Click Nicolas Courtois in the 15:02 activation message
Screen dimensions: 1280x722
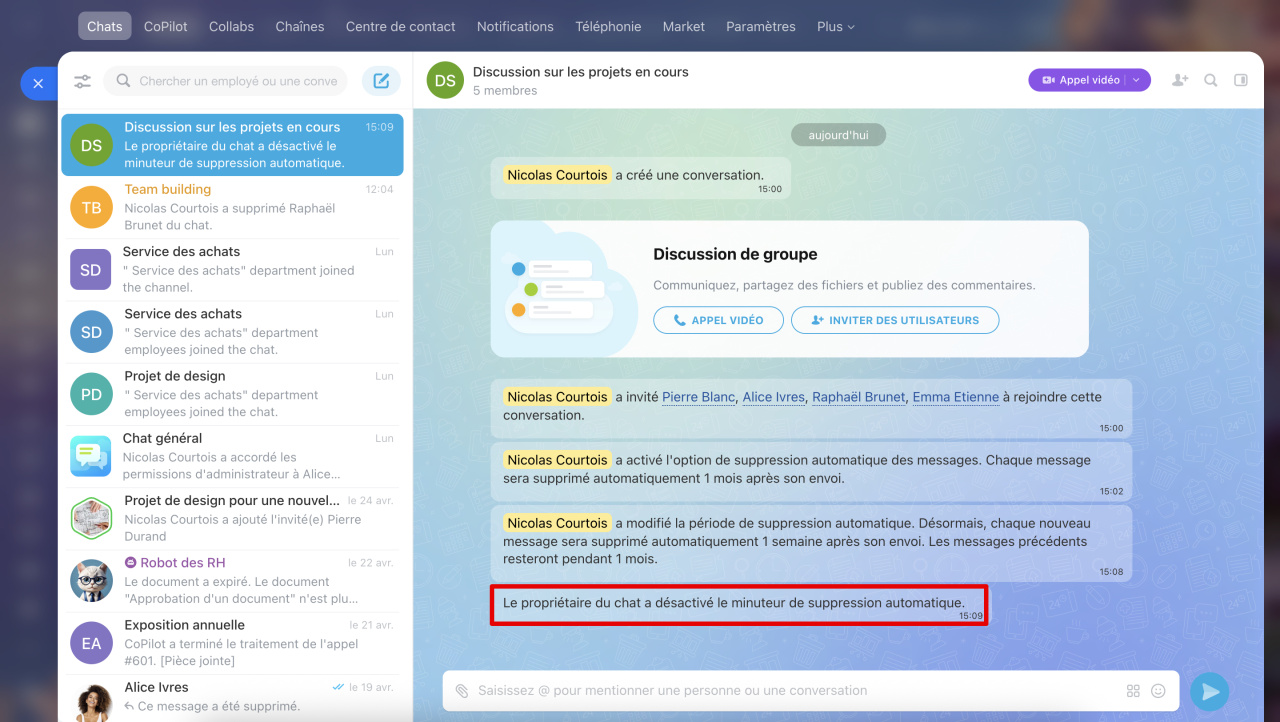coord(557,460)
